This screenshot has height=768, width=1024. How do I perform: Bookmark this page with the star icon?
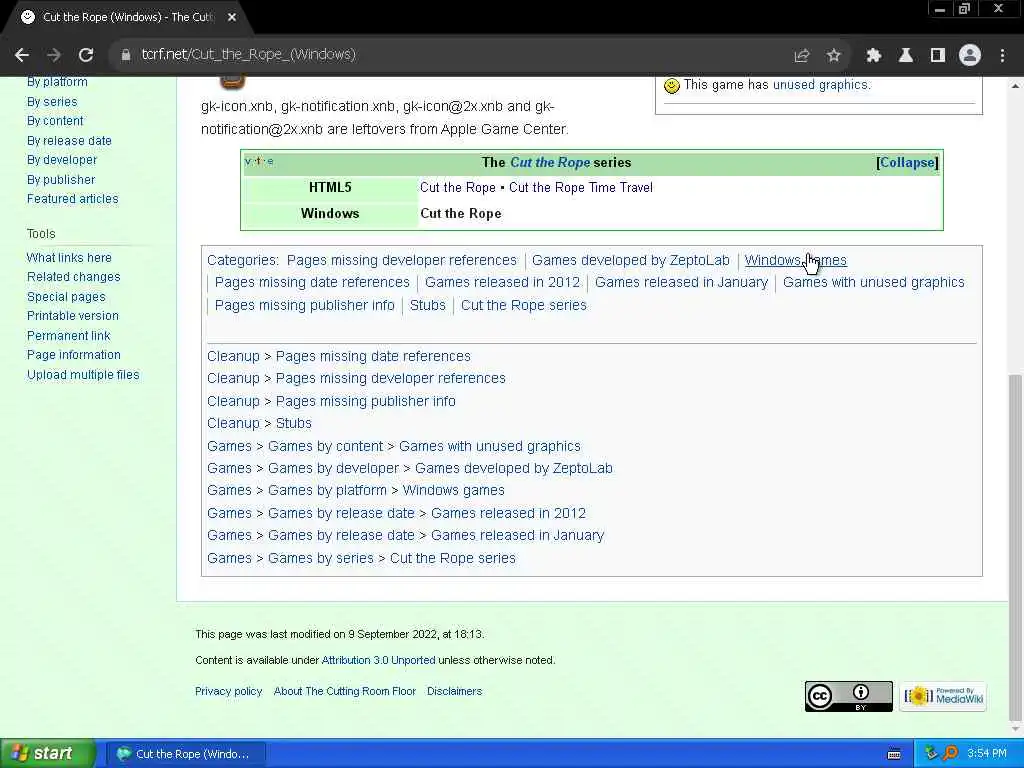[x=834, y=56]
